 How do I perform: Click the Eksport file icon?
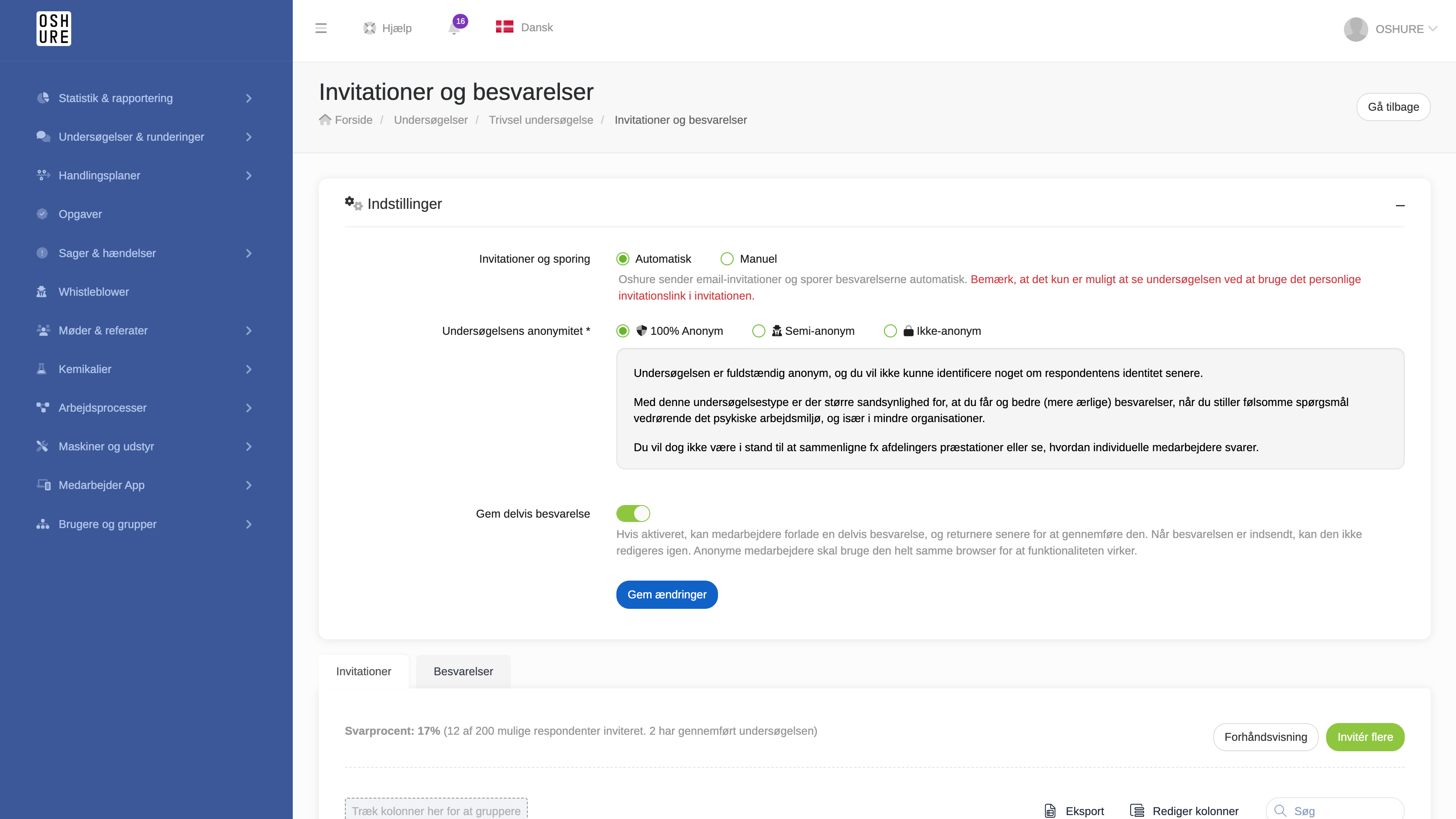pyautogui.click(x=1049, y=810)
